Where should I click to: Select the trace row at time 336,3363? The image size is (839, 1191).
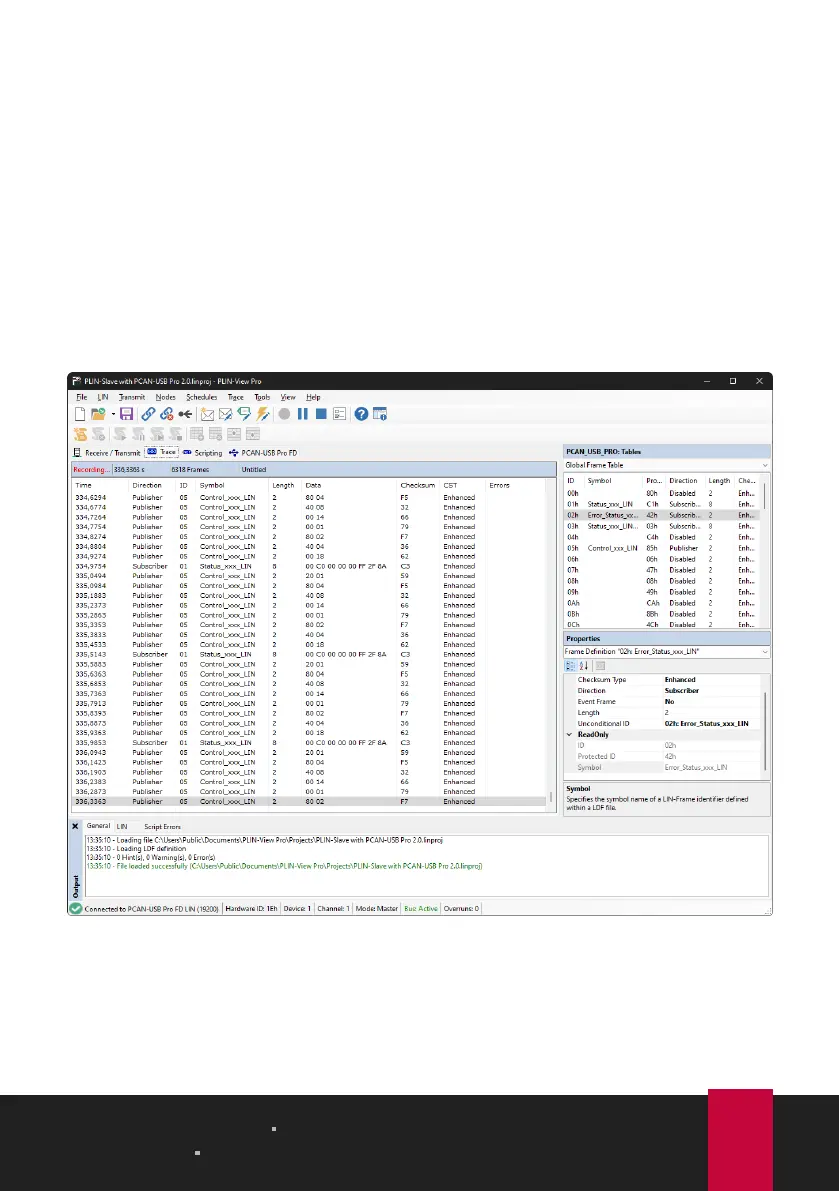tap(309, 801)
